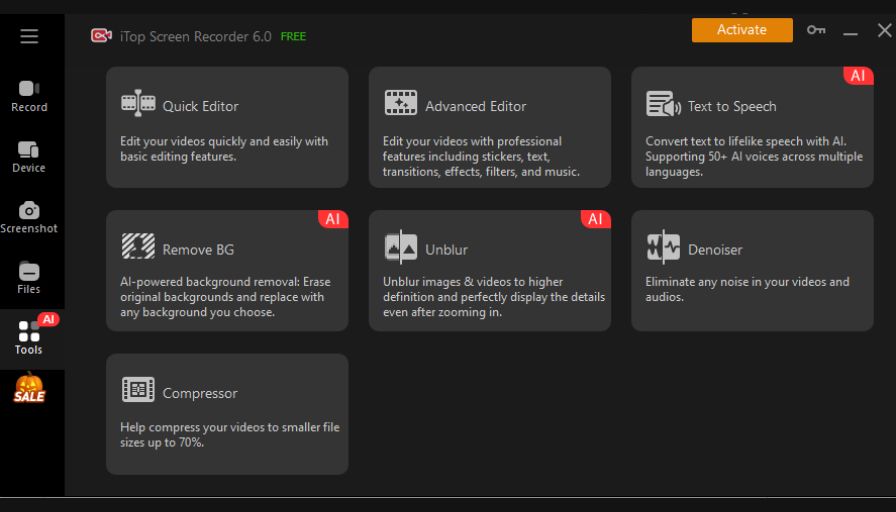896x512 pixels.
Task: Click 'Unblur images & videos' description
Action: (494, 297)
